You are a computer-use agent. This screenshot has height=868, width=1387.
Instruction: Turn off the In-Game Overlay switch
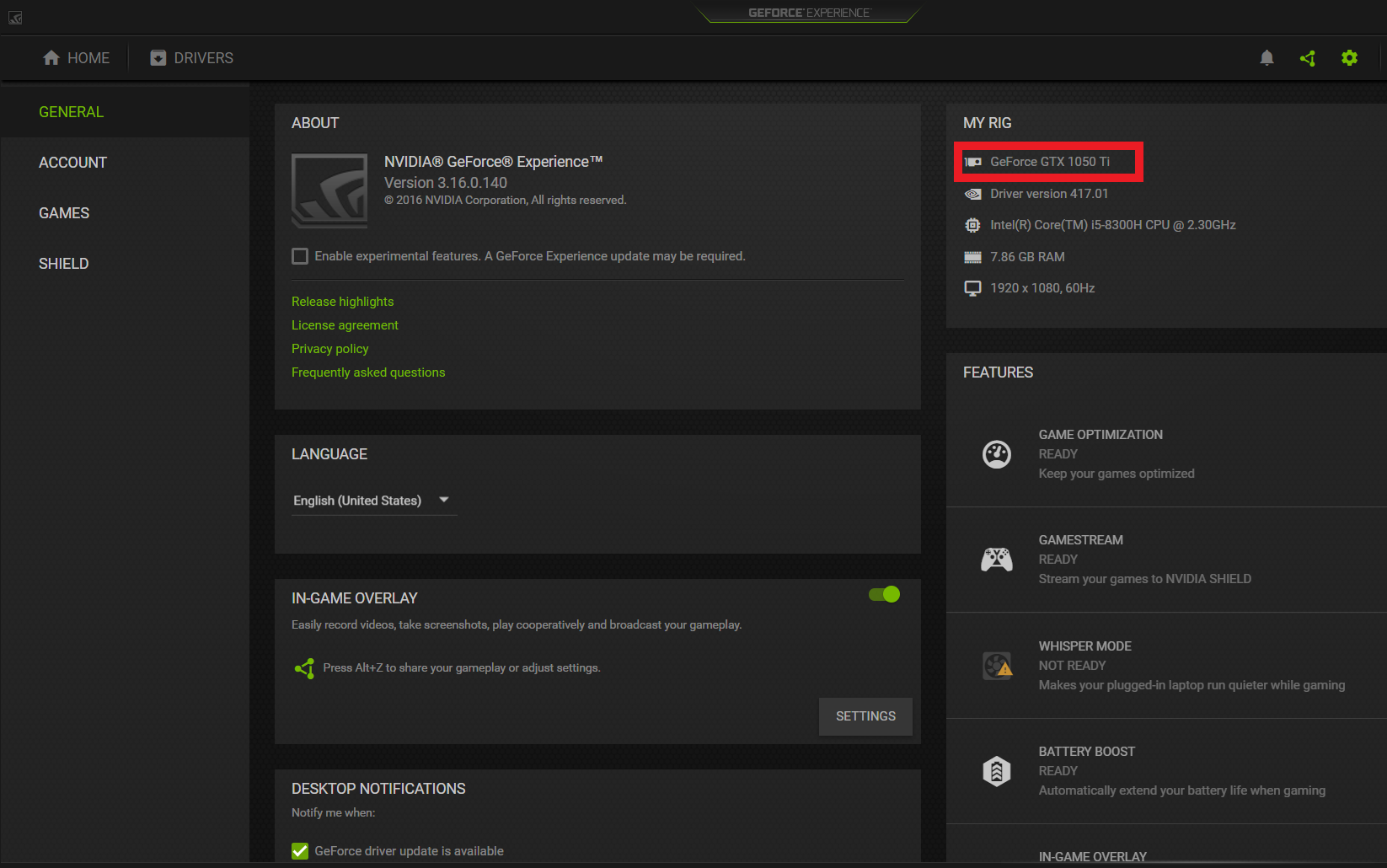click(885, 595)
